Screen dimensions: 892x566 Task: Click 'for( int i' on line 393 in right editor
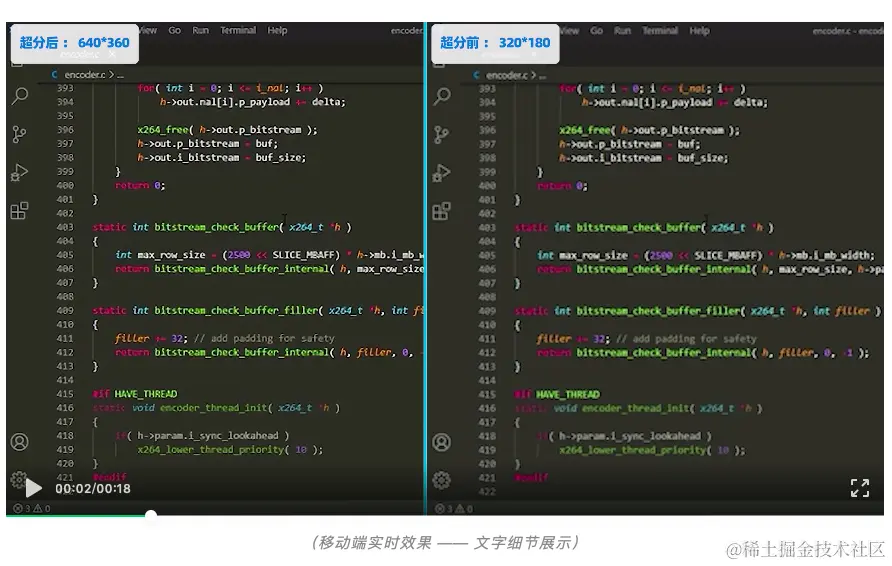(x=588, y=89)
